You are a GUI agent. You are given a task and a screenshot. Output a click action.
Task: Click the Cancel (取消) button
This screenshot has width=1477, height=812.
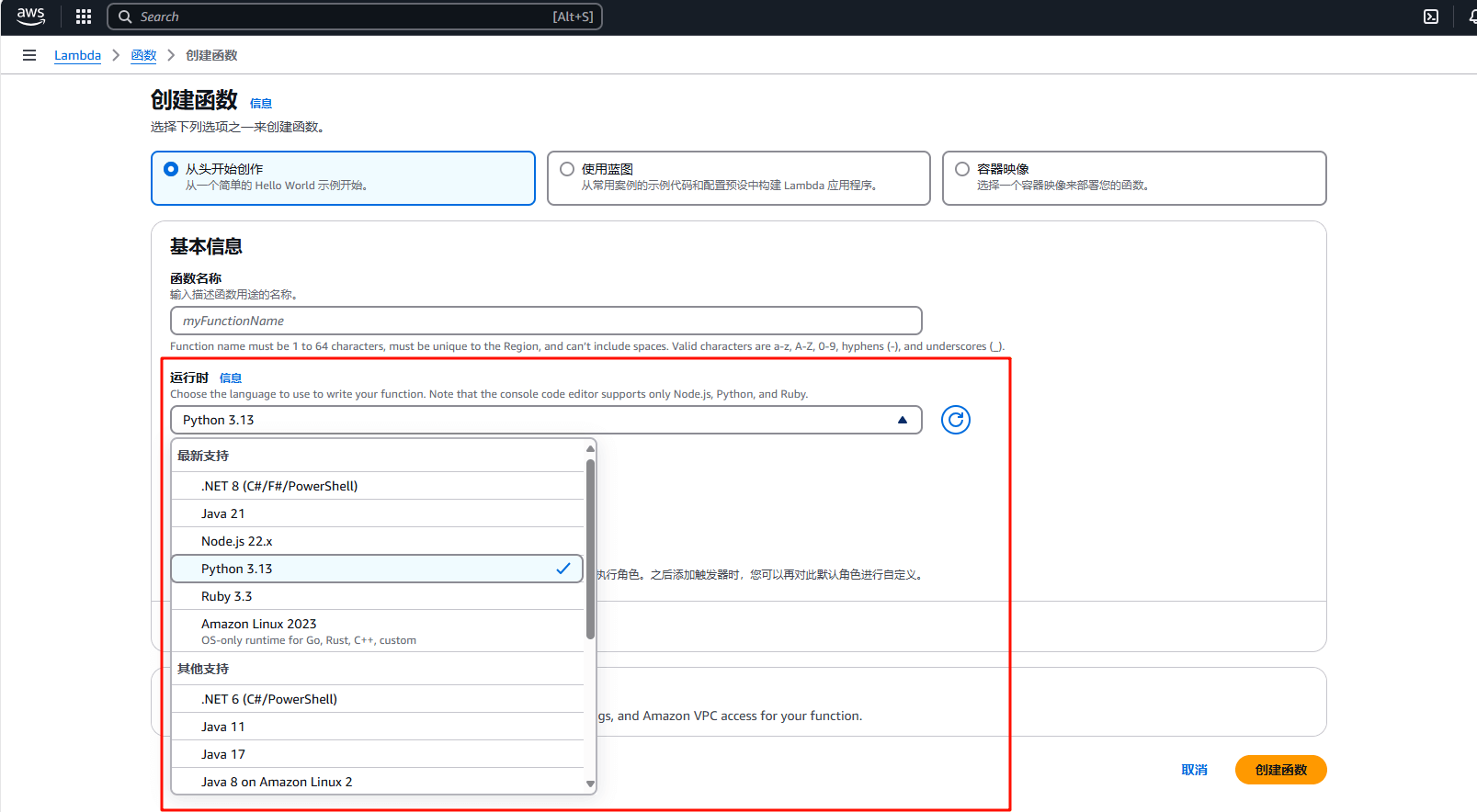pos(1194,770)
